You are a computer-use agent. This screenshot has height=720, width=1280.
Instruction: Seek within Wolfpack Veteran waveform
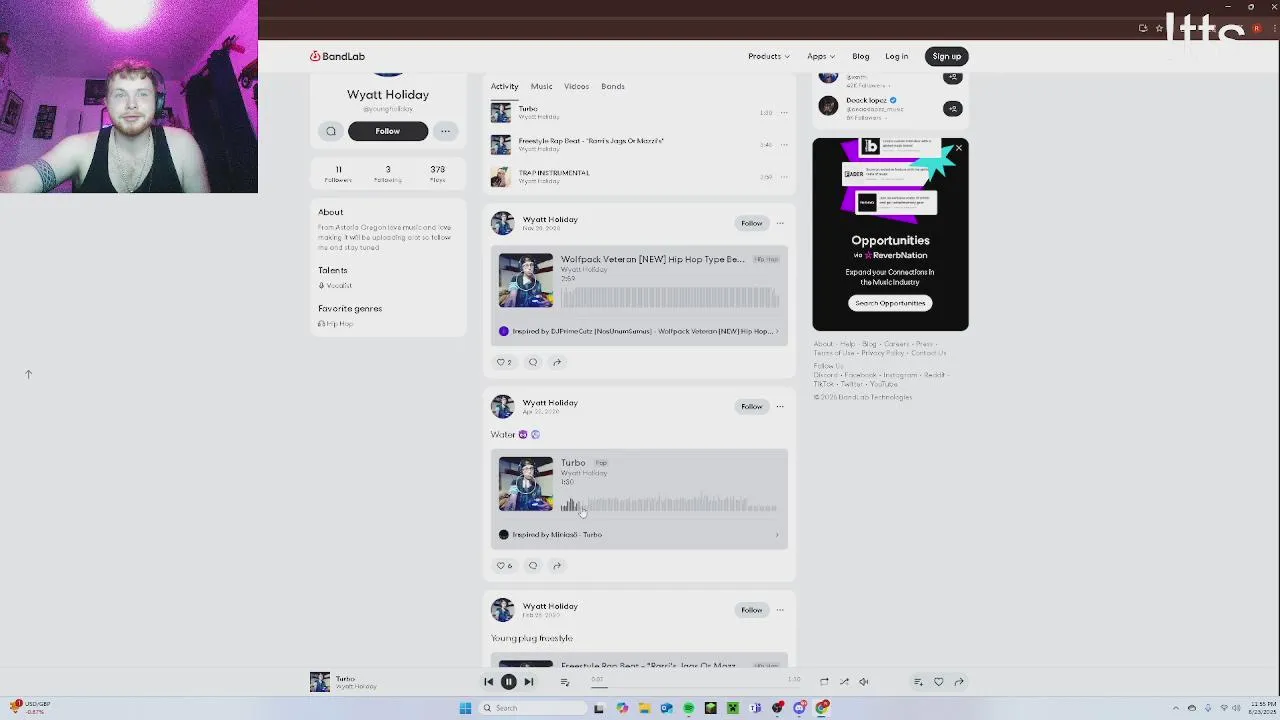coord(669,297)
